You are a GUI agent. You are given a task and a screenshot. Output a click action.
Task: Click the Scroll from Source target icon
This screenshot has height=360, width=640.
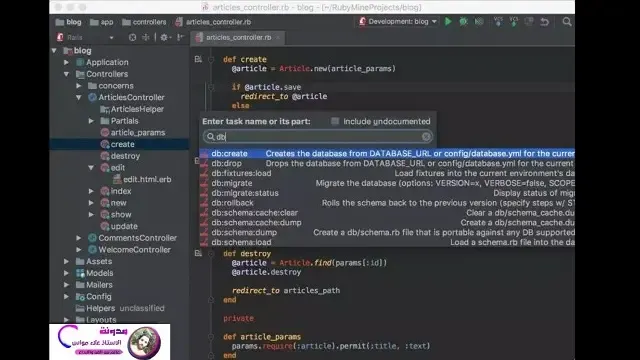point(132,38)
